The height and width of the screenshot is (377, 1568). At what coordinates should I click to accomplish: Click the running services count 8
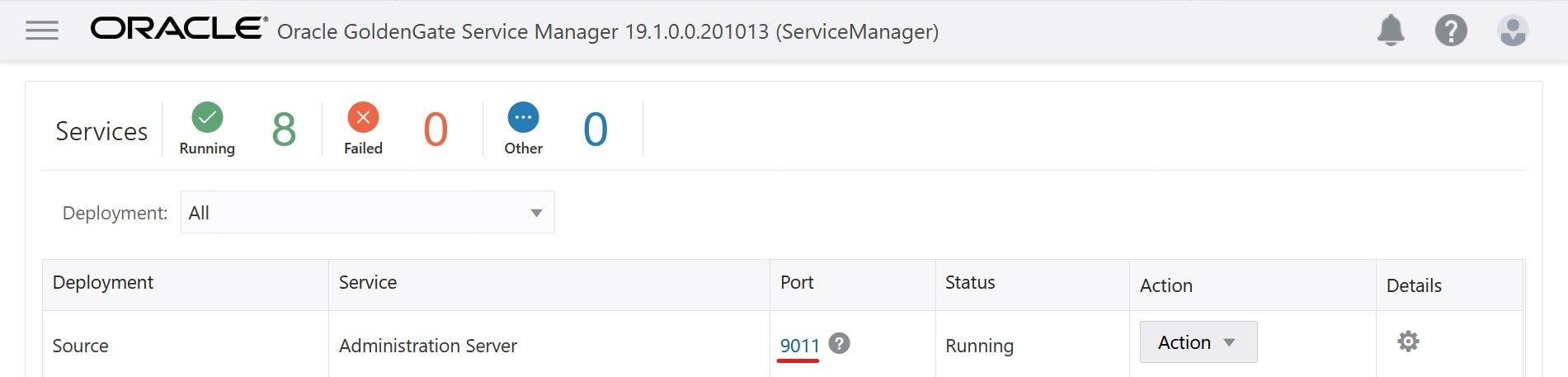[284, 130]
